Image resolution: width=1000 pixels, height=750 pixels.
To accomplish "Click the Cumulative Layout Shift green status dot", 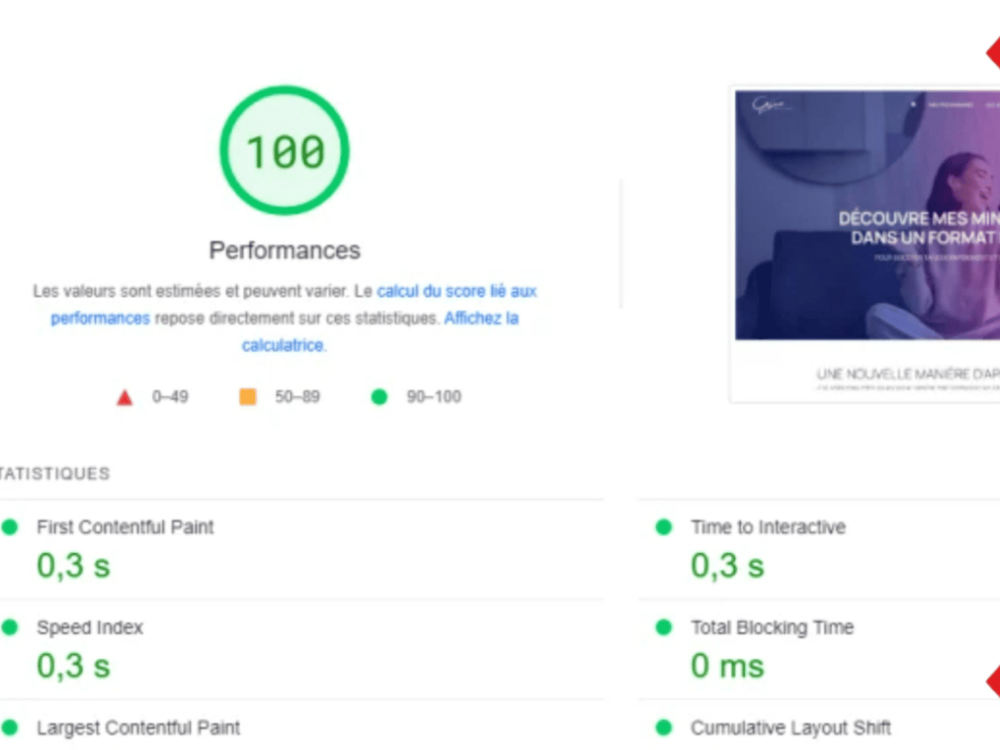I will coord(664,728).
